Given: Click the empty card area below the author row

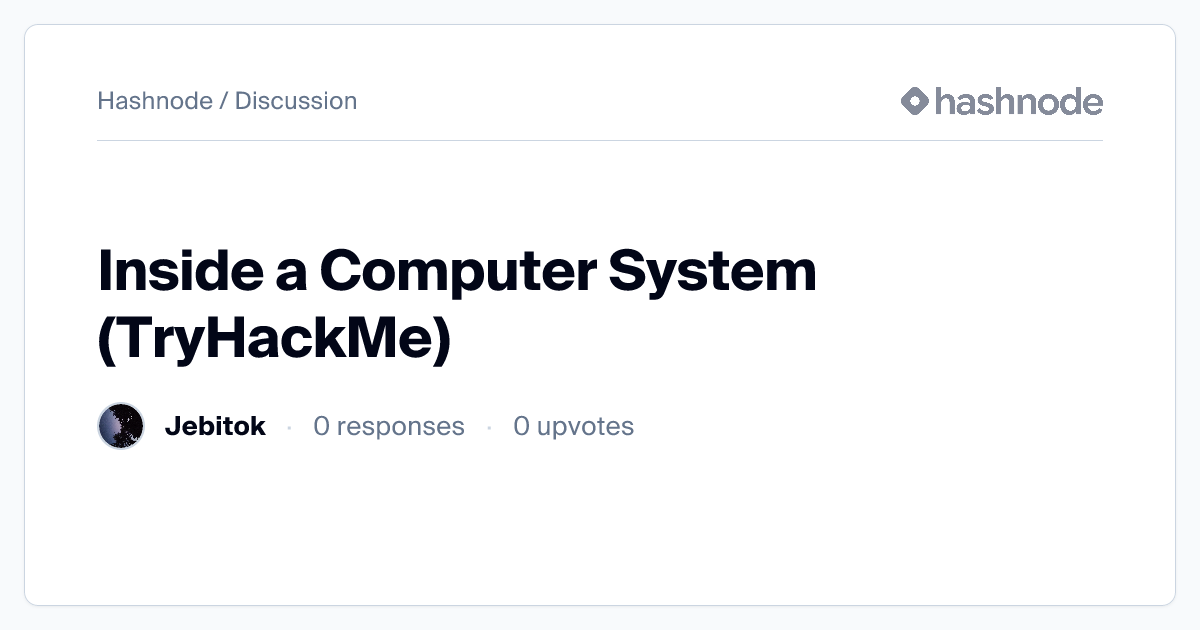Looking at the screenshot, I should 600,530.
